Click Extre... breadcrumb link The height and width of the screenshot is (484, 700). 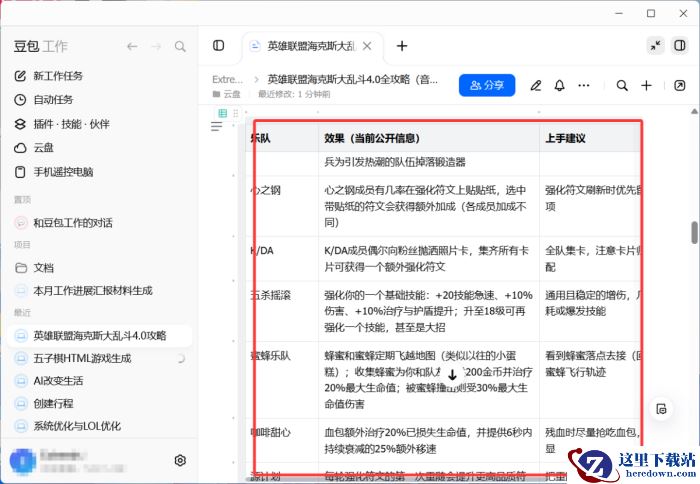tap(228, 79)
